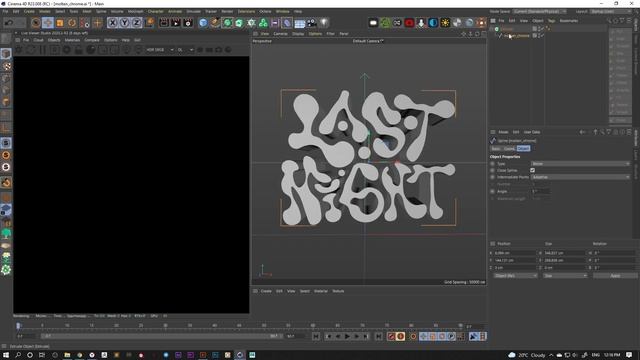Open HDR sRGB dropdown in Live Viewer
The width and height of the screenshot is (640, 360).
[160, 50]
